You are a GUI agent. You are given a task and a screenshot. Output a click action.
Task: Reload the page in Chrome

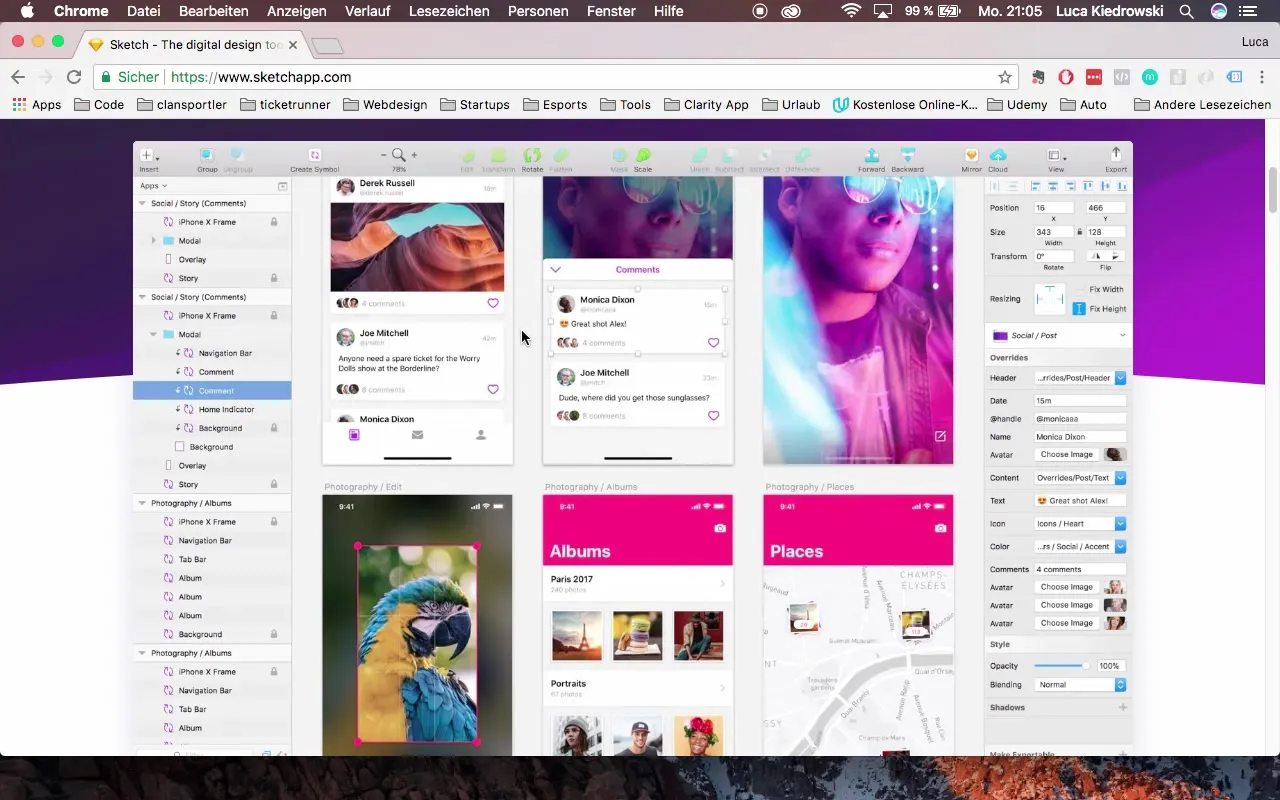click(73, 77)
